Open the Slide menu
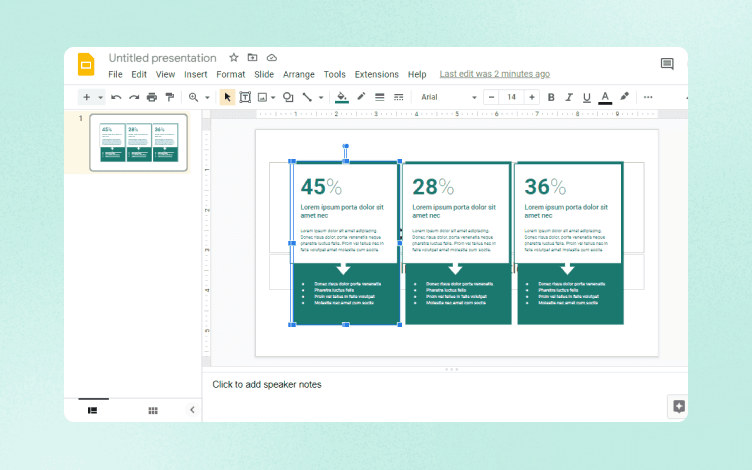Image resolution: width=752 pixels, height=470 pixels. click(264, 74)
